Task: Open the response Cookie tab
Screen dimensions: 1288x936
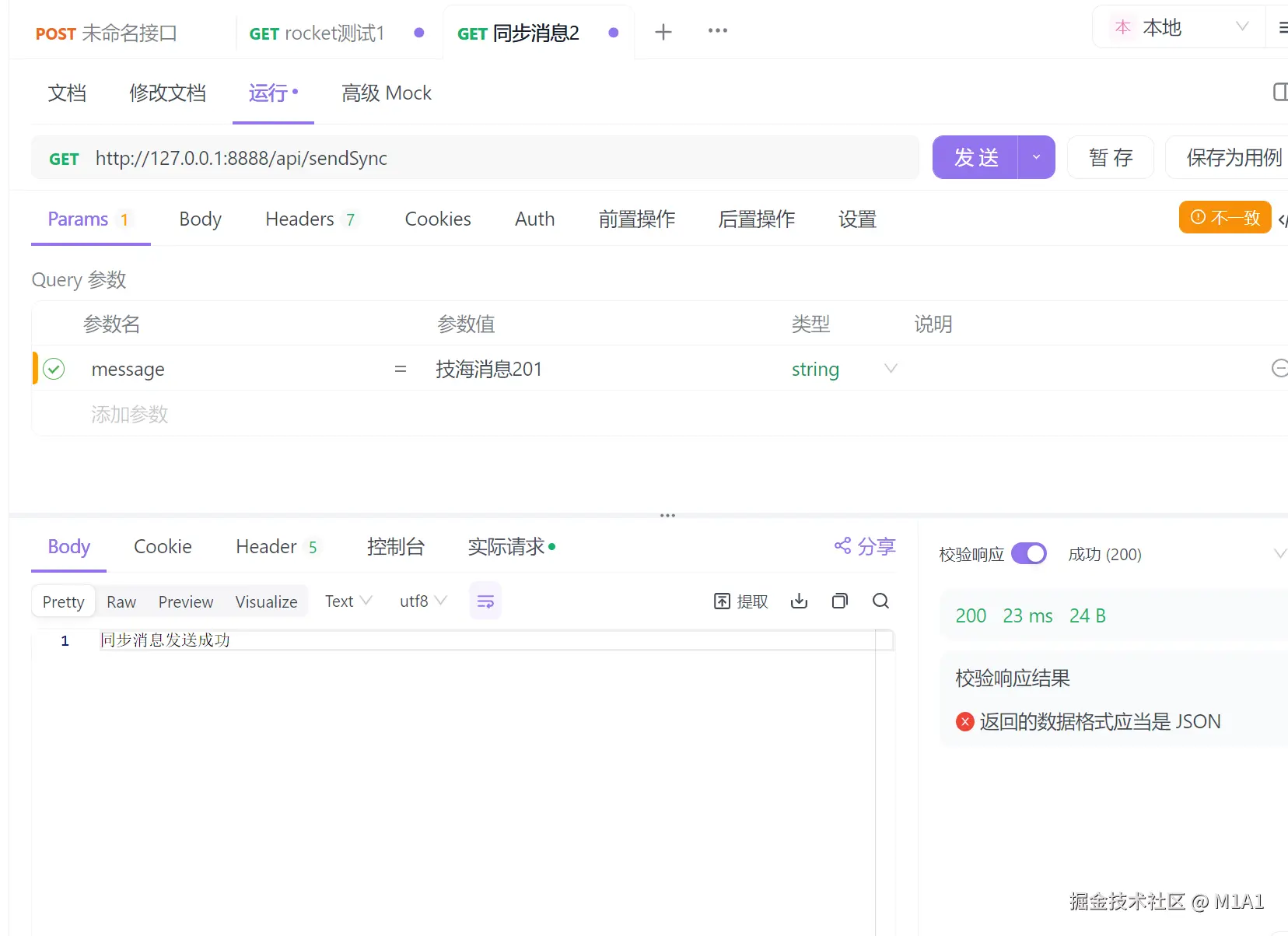Action: coord(163,547)
